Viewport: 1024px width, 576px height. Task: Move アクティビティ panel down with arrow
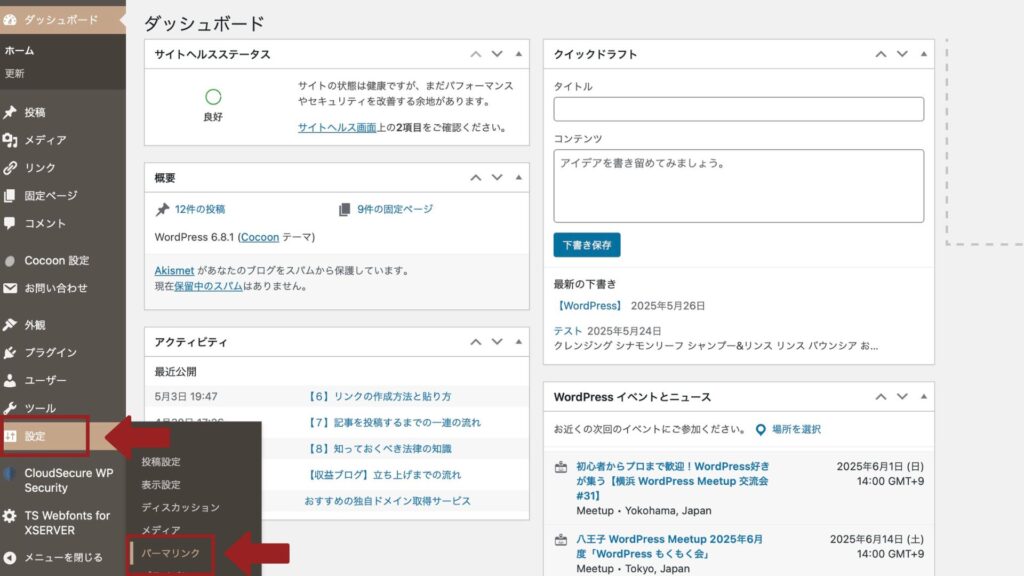497,342
